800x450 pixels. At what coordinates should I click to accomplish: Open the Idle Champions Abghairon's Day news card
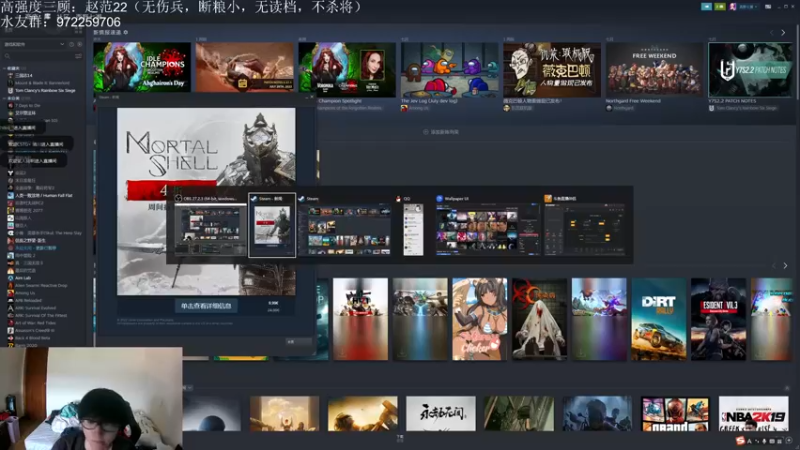142,67
